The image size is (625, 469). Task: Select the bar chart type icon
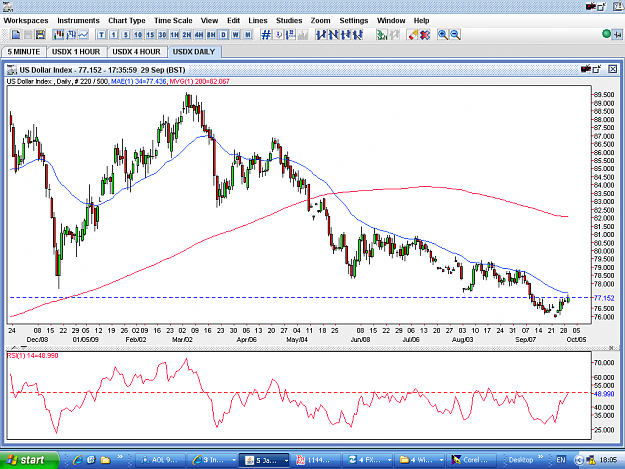coord(71,35)
